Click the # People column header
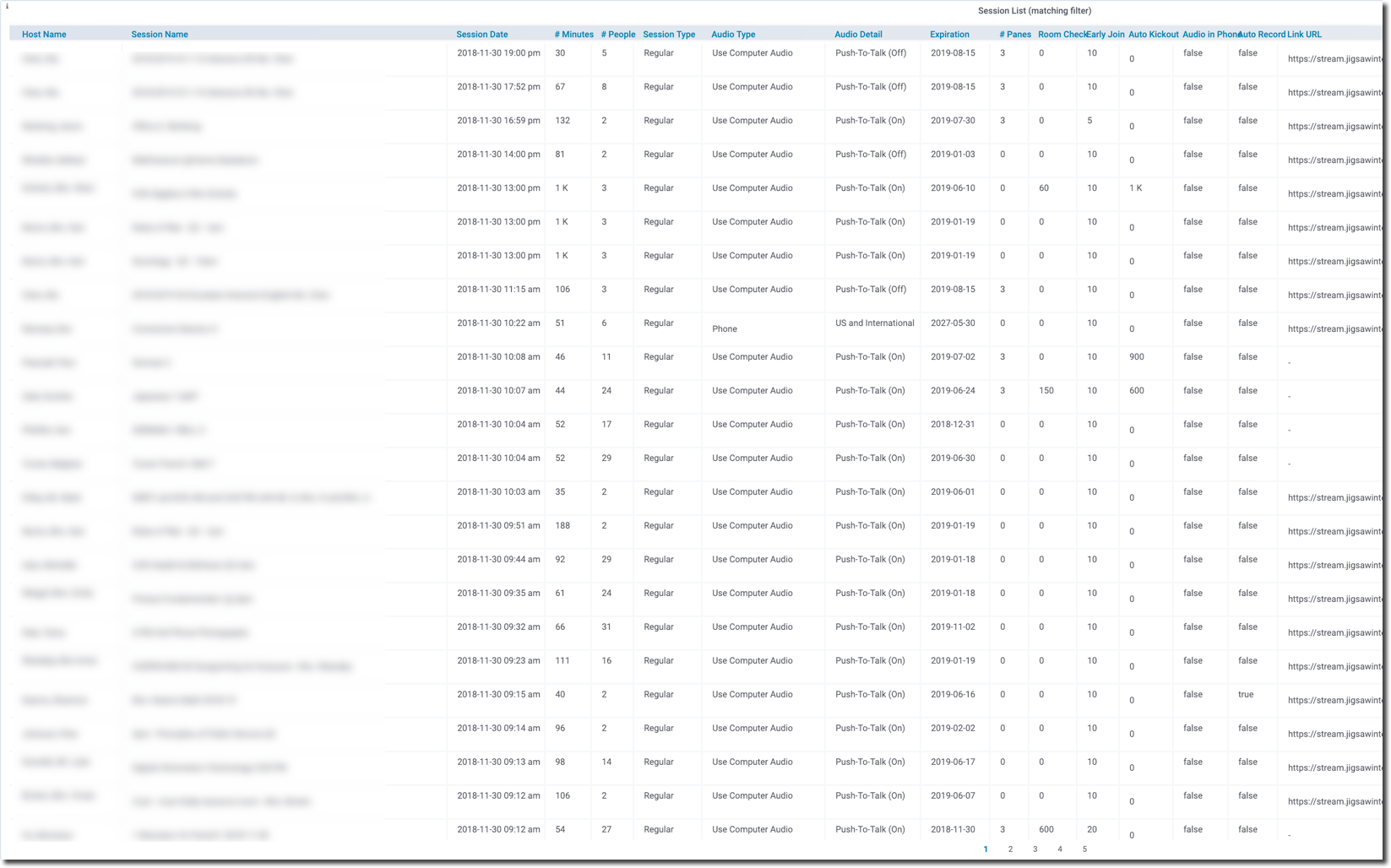1391x868 pixels. 617,35
